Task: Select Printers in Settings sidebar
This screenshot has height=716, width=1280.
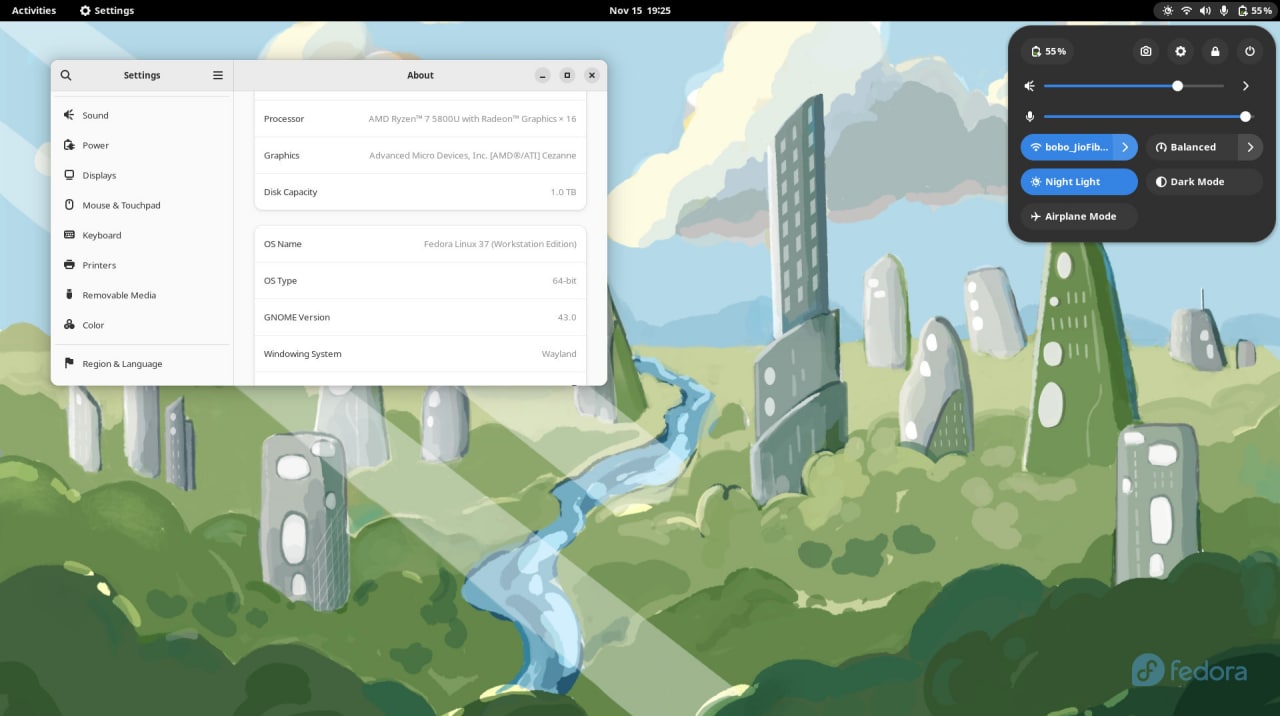Action: tap(141, 265)
